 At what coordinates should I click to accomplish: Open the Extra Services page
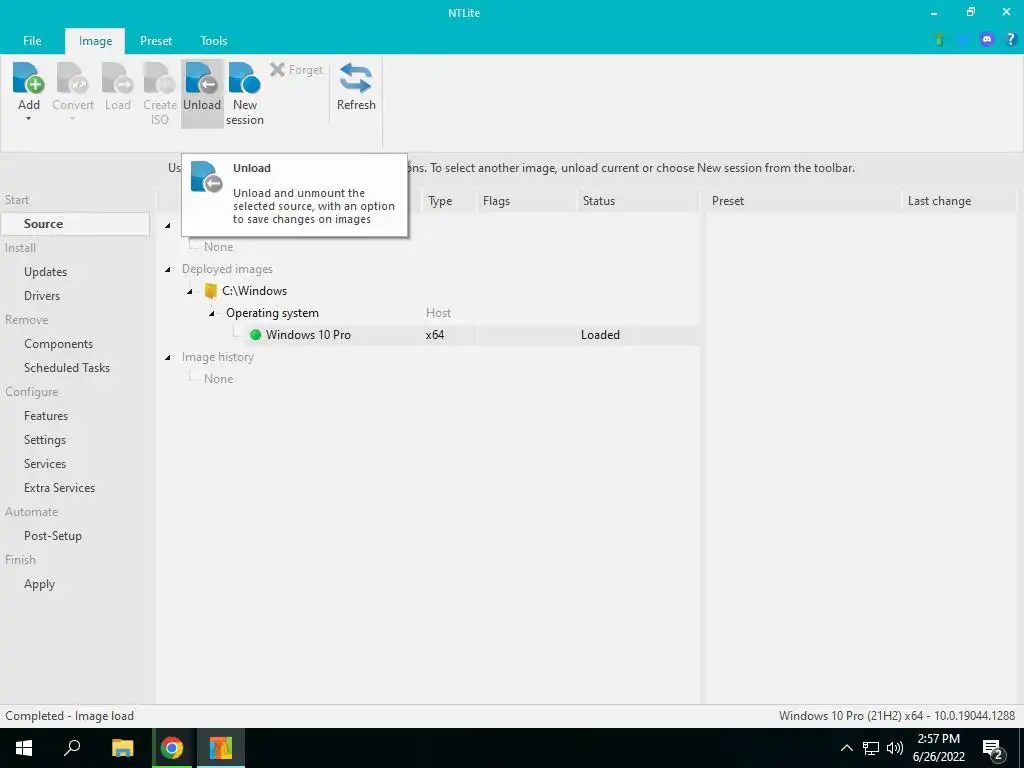pos(59,488)
